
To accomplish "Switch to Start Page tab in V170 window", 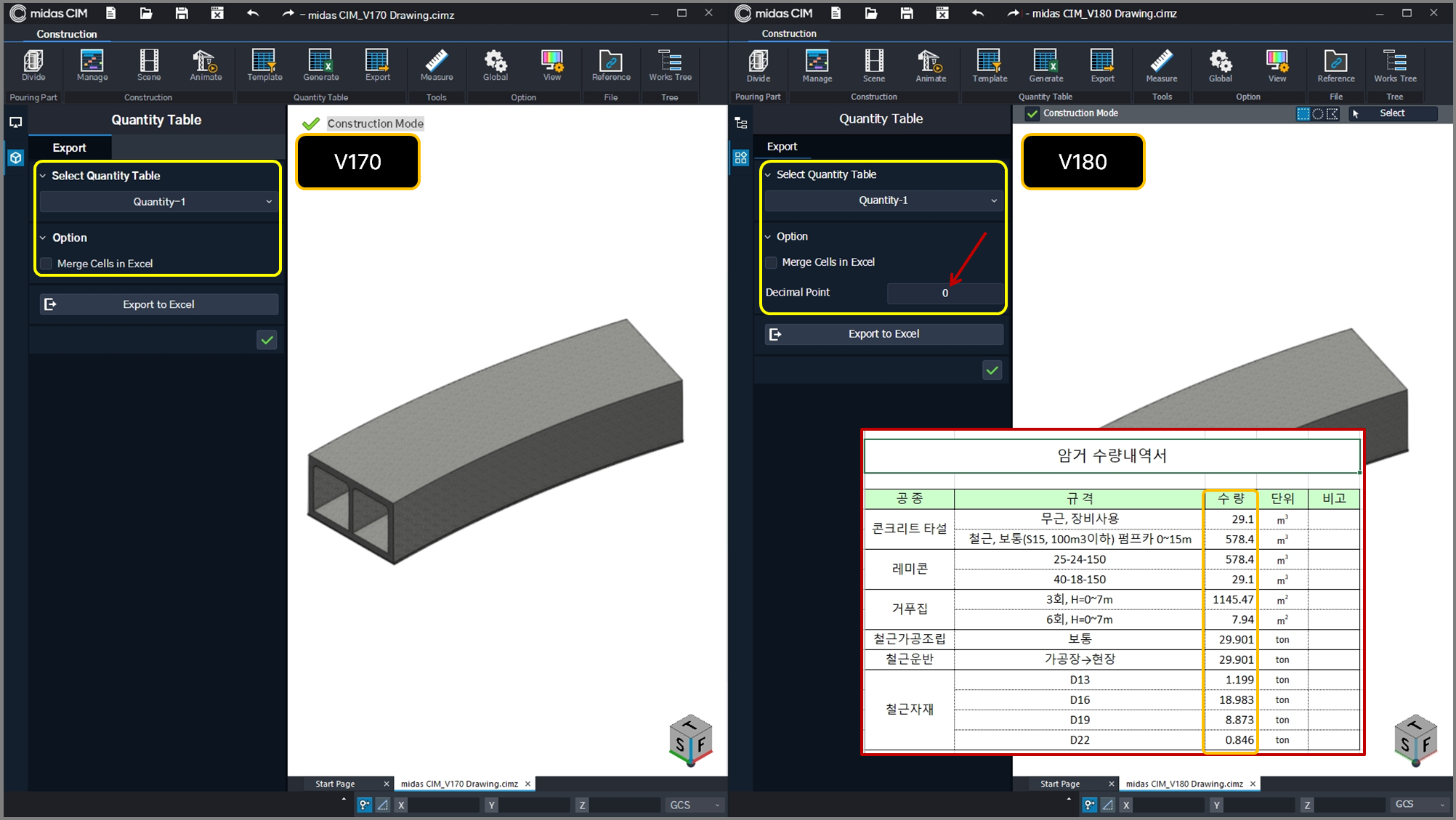I will tap(335, 784).
